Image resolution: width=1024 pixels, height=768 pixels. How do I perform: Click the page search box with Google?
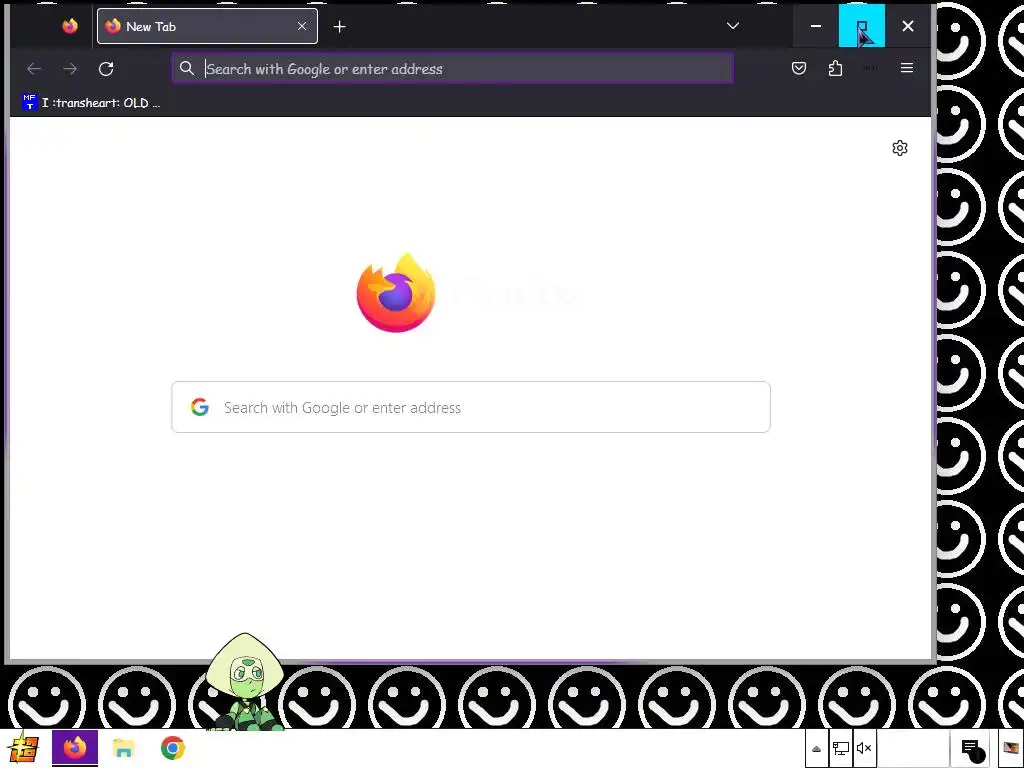(x=471, y=407)
